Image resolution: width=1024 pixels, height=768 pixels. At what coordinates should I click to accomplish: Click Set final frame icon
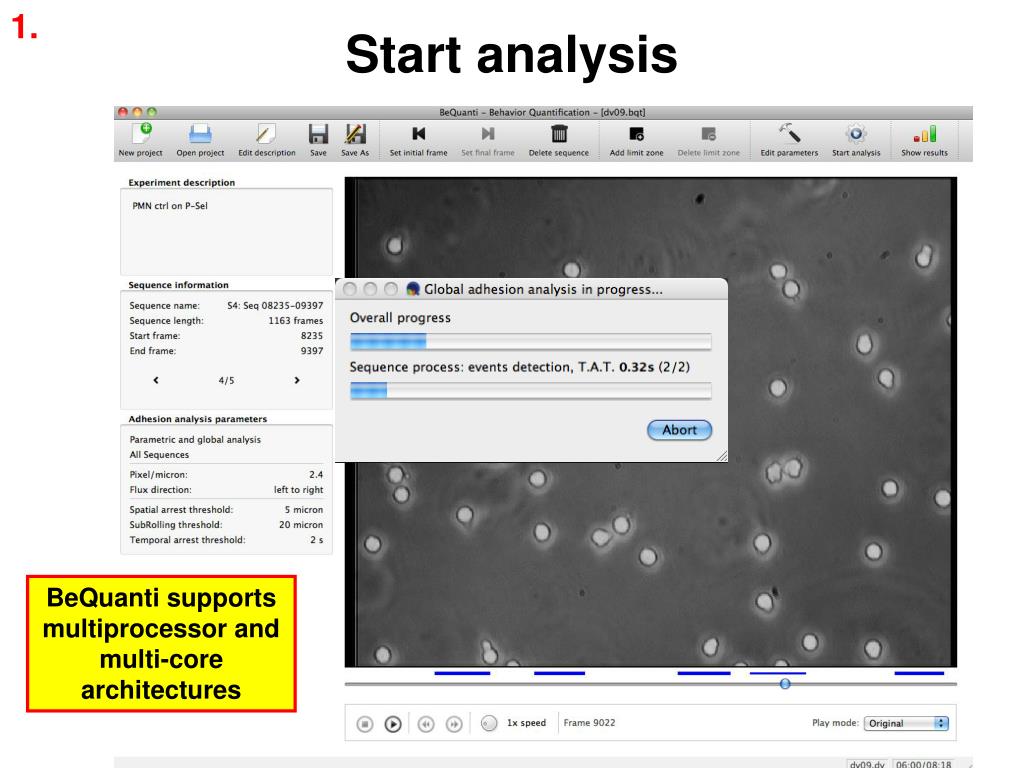(x=488, y=140)
